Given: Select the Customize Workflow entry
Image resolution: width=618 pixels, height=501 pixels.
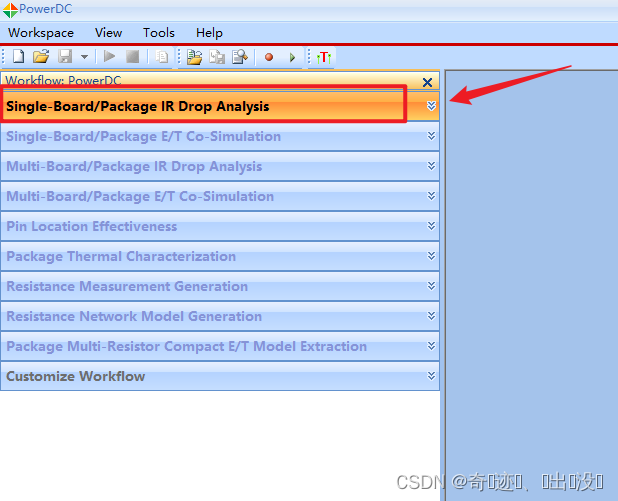Looking at the screenshot, I should tap(220, 376).
